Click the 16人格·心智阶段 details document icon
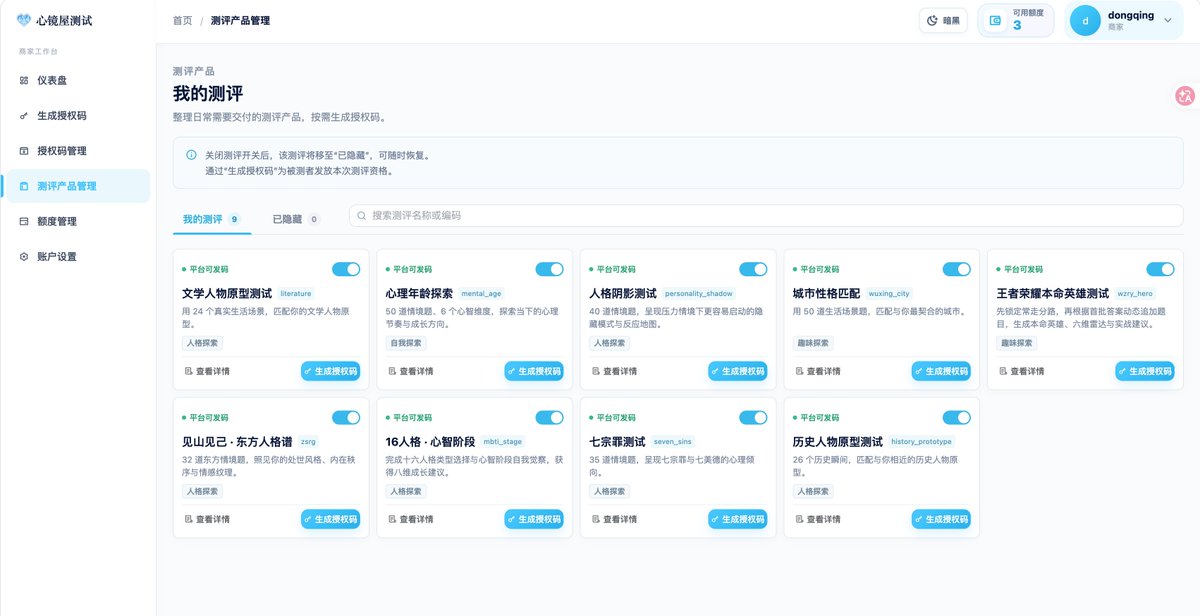 coord(392,519)
